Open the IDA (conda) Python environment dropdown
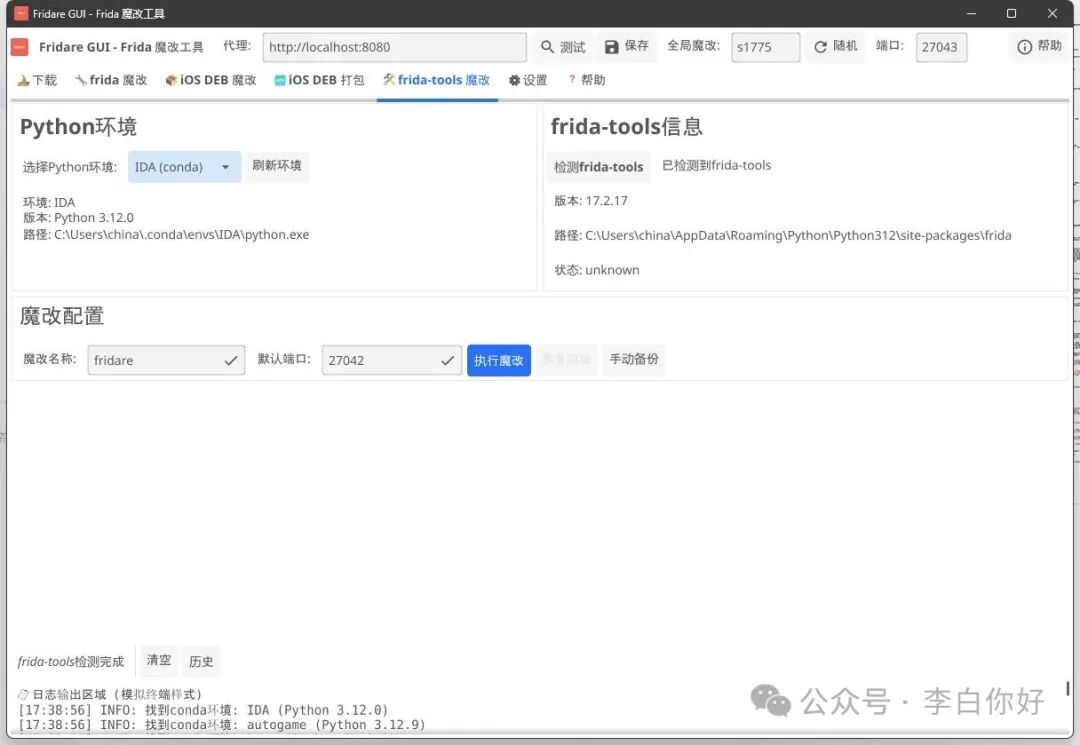Image resolution: width=1080 pixels, height=745 pixels. [184, 167]
